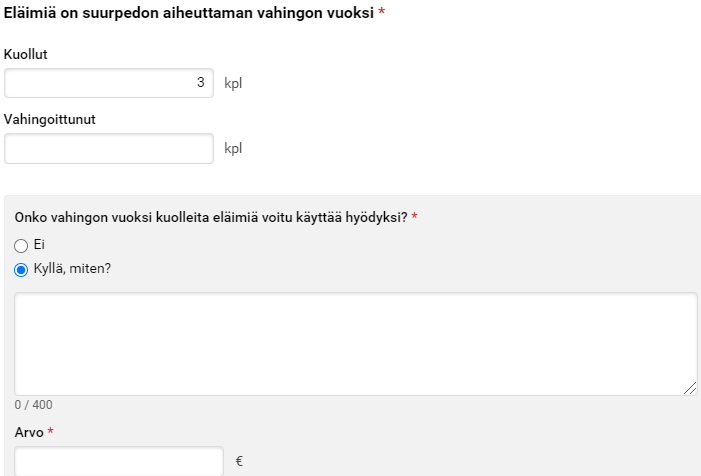Click the "Vahingoittunut" field label
This screenshot has width=701, height=476.
coord(50,119)
